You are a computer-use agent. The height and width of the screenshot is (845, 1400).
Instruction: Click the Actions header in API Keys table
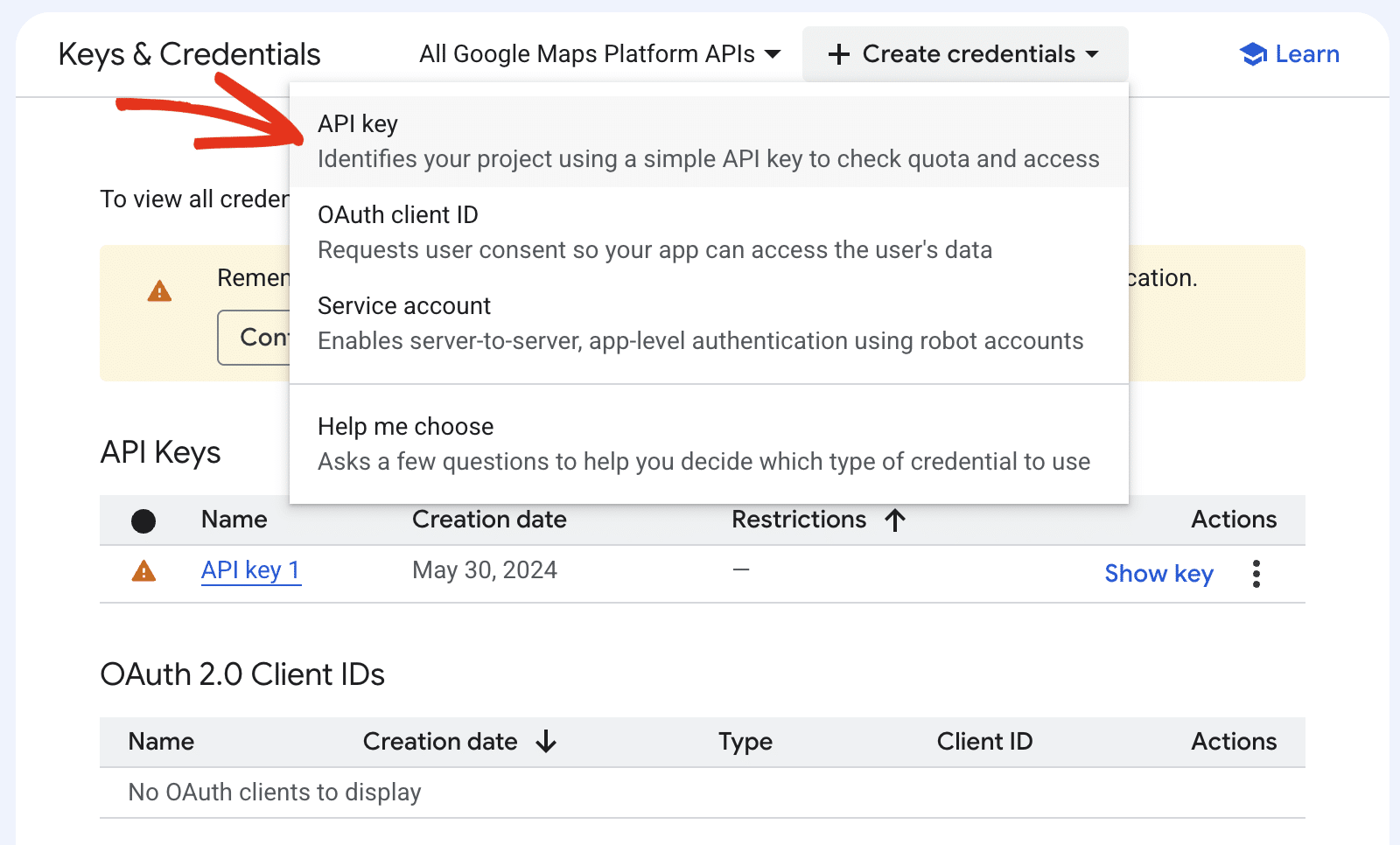pyautogui.click(x=1234, y=520)
